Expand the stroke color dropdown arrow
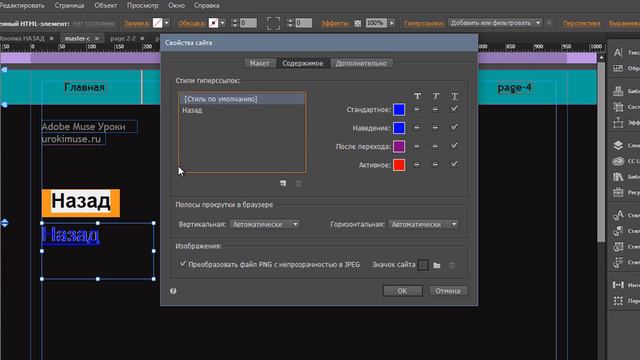This screenshot has height=360, width=640. pyautogui.click(x=222, y=23)
